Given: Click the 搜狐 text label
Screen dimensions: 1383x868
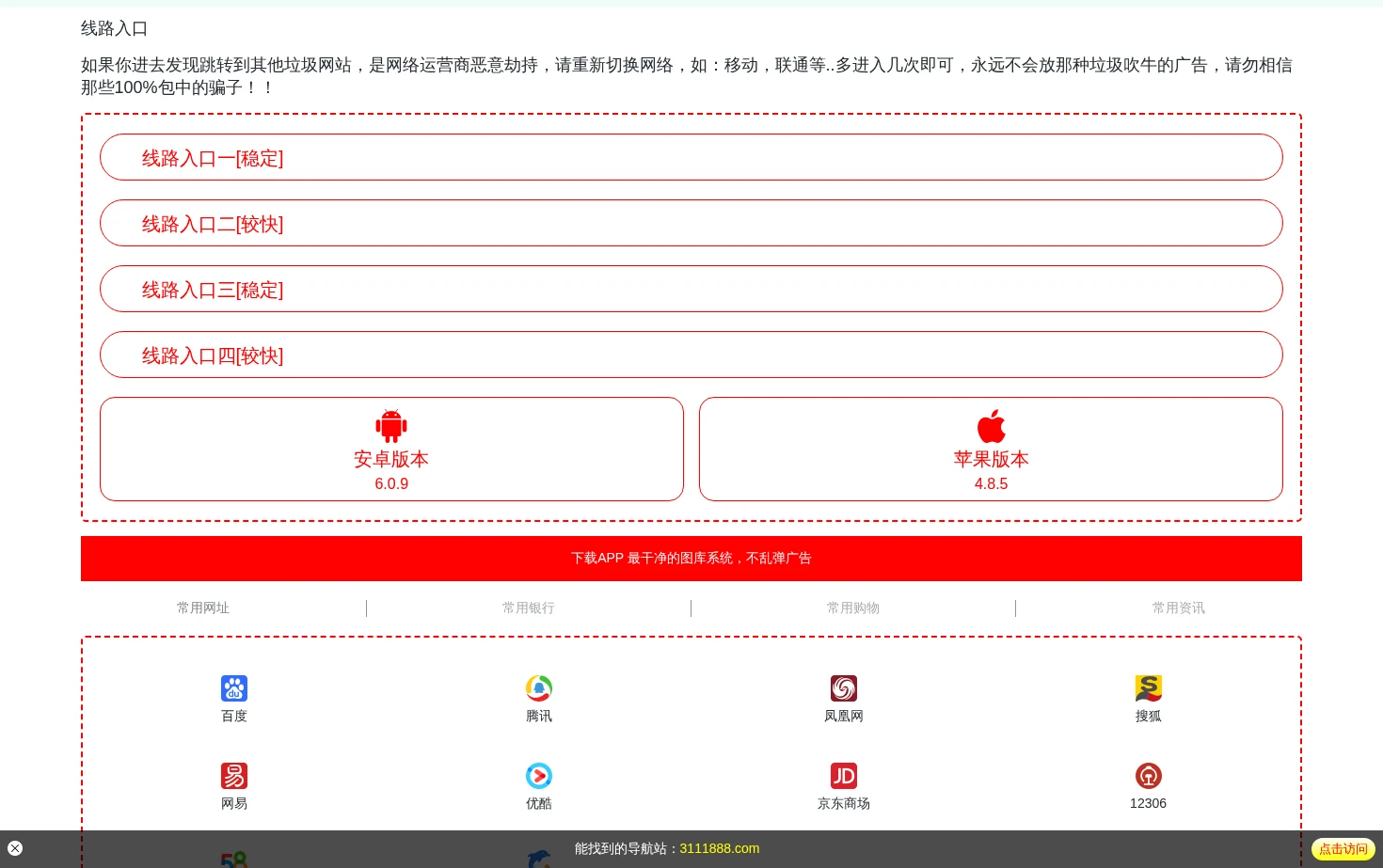Looking at the screenshot, I should tap(1149, 717).
